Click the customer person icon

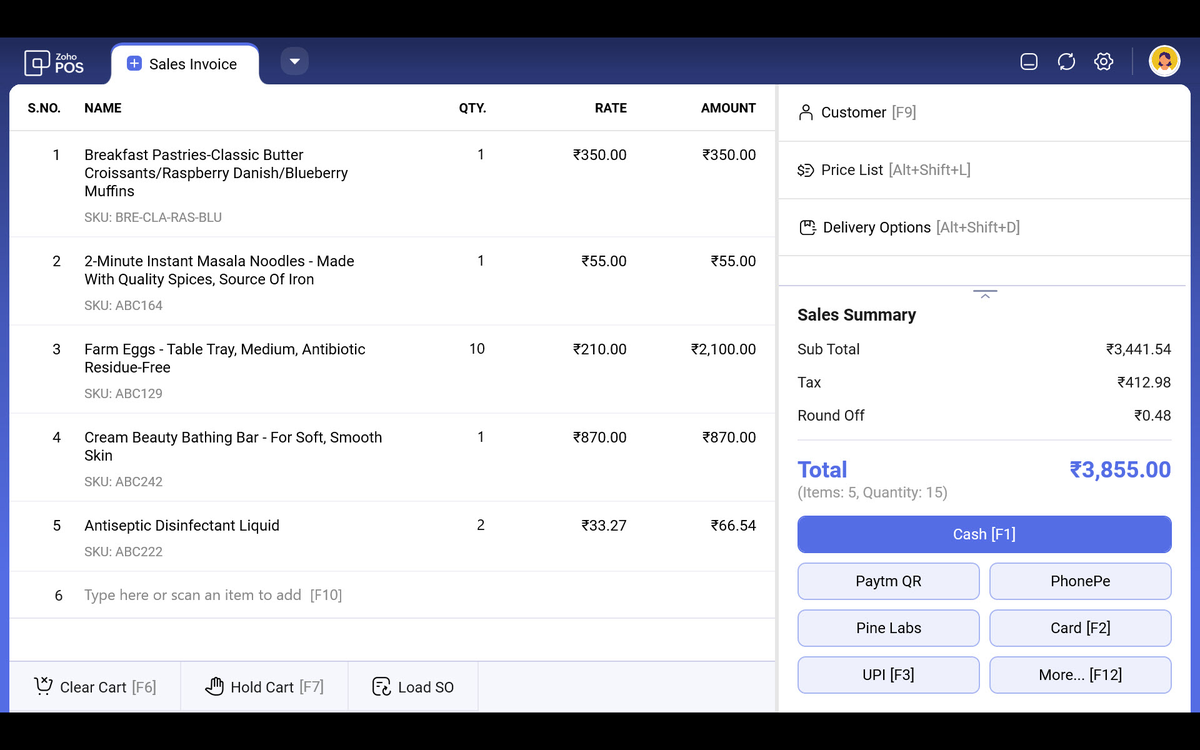click(x=806, y=113)
